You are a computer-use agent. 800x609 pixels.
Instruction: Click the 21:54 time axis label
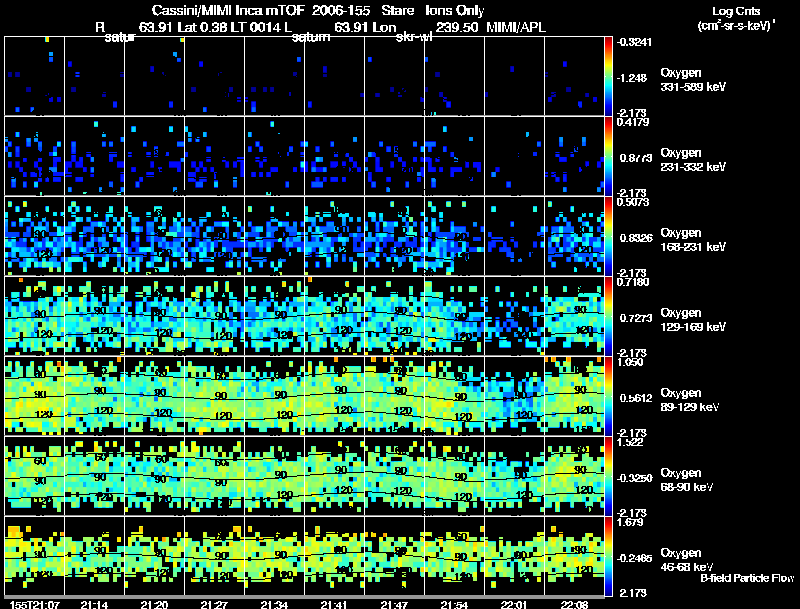[x=454, y=604]
